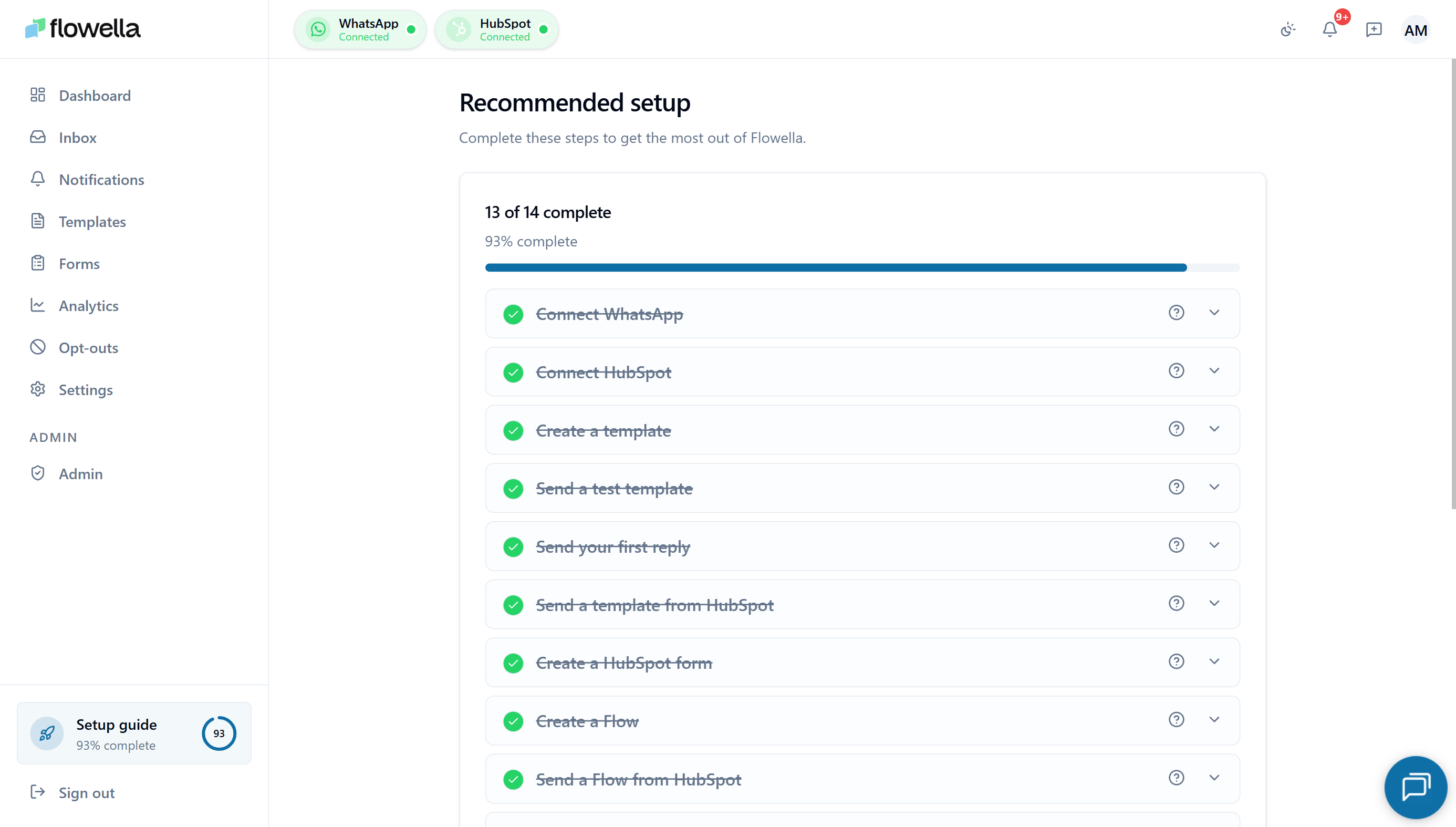The image size is (1456, 827).
Task: Click the 93 percent progress ring
Action: click(219, 733)
